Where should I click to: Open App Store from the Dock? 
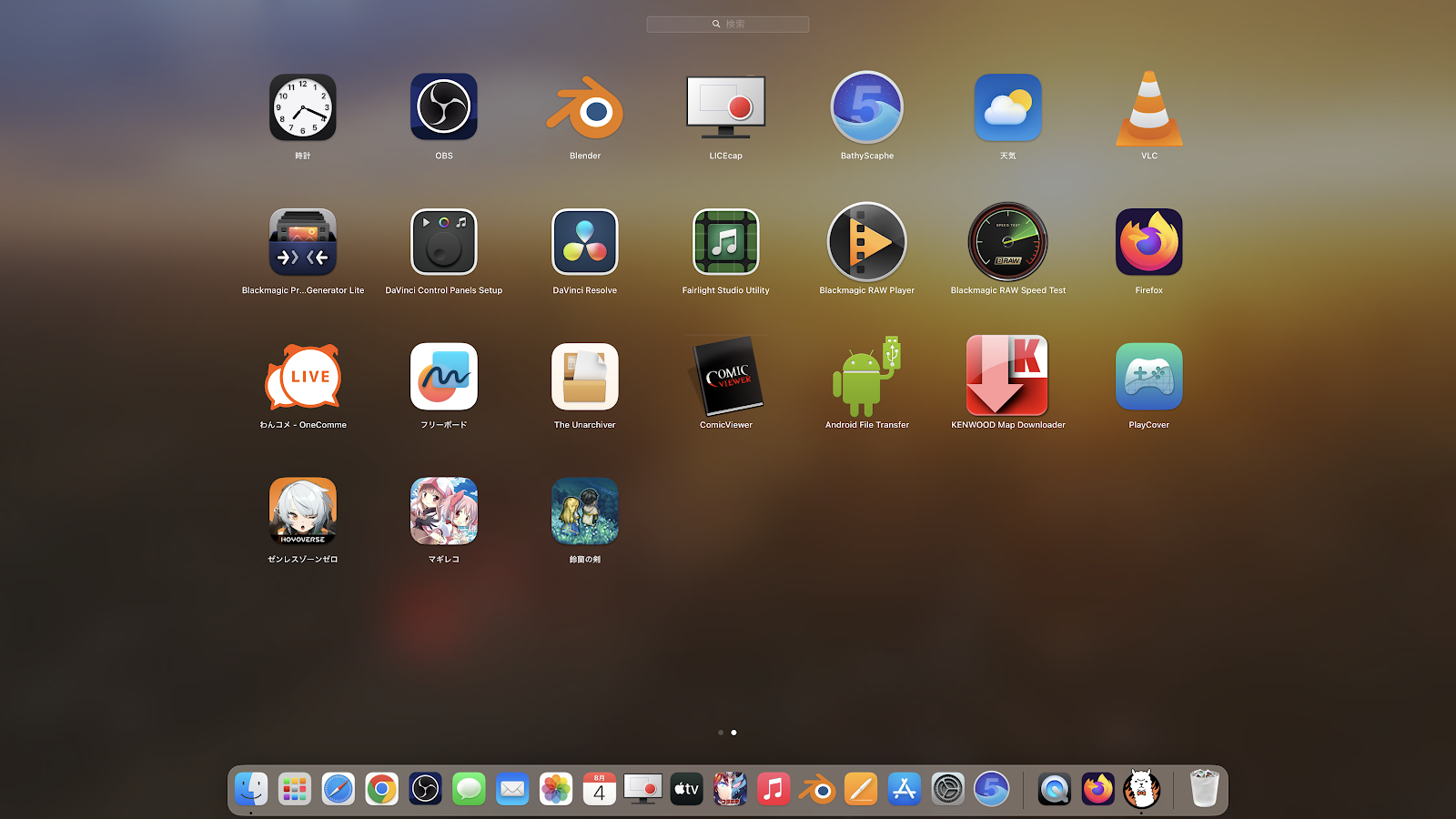click(905, 789)
